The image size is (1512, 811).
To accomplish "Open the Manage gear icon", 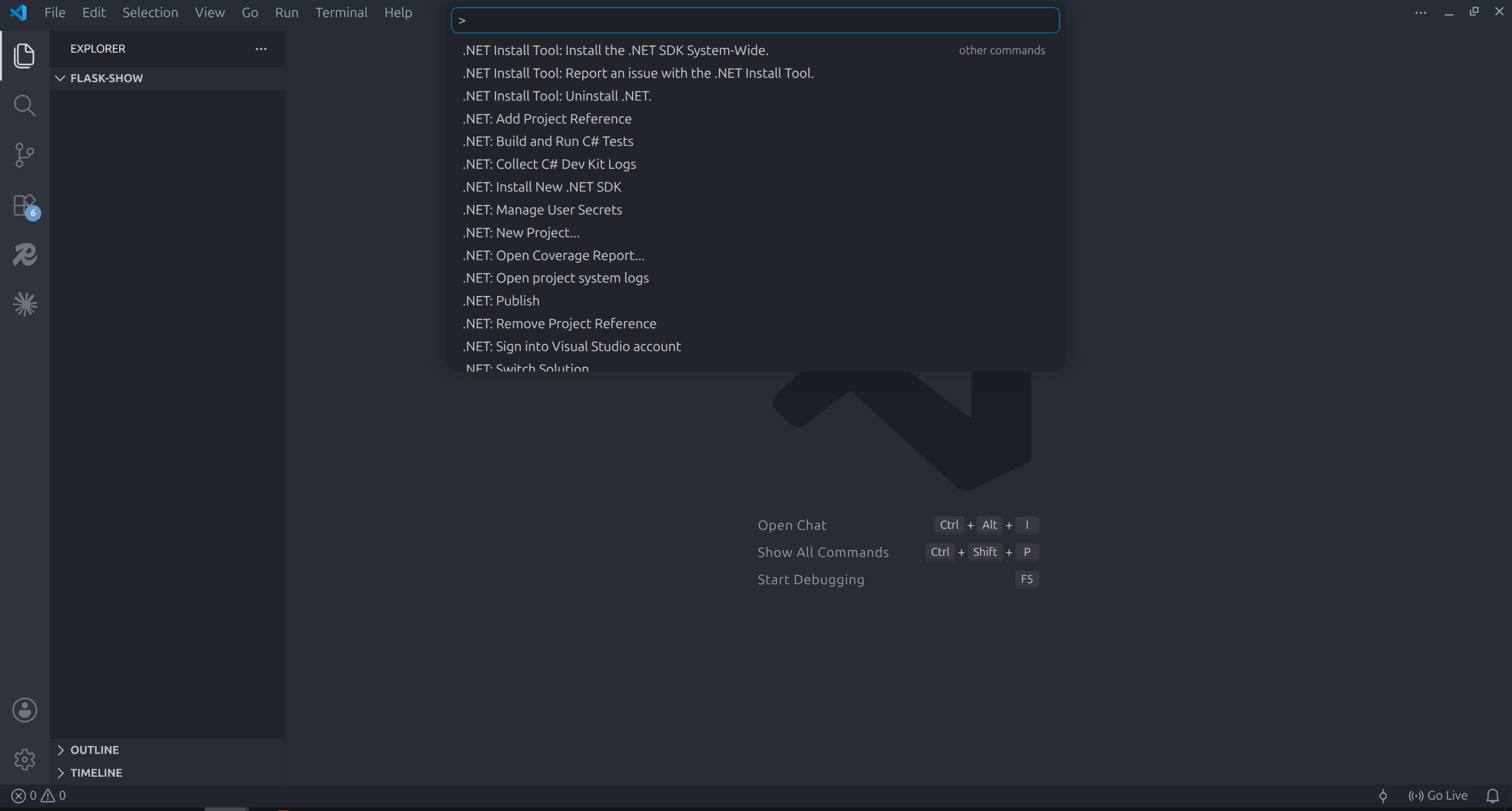I will (24, 760).
